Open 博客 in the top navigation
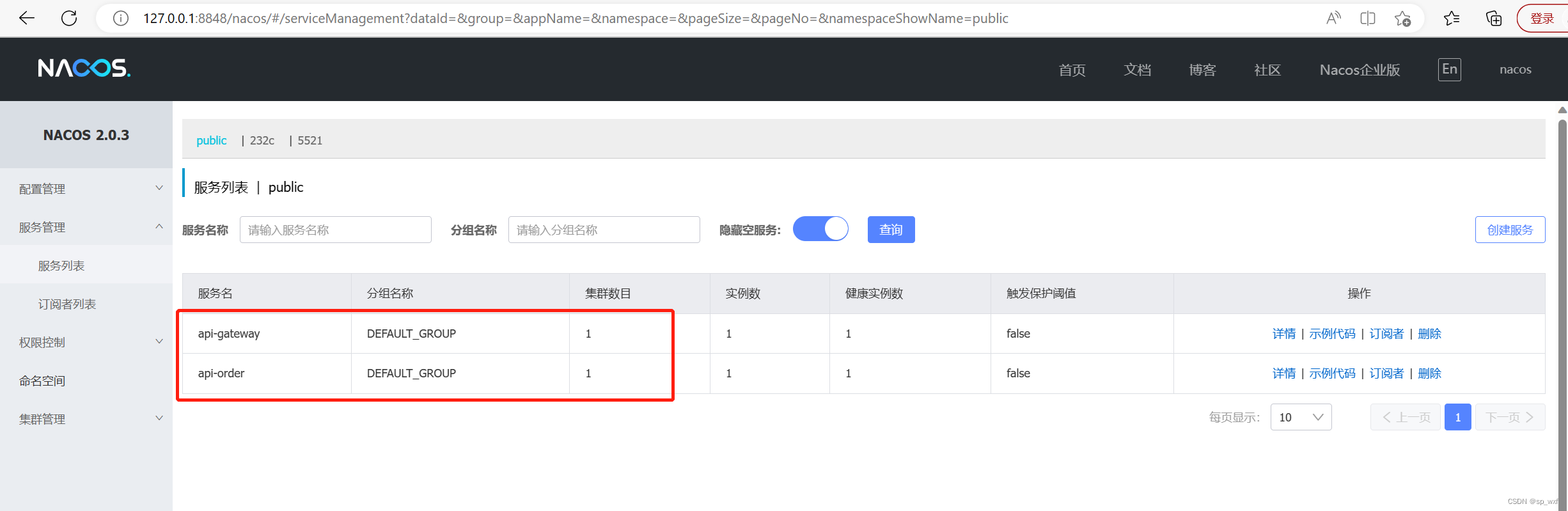Image resolution: width=1568 pixels, height=511 pixels. (x=1203, y=70)
